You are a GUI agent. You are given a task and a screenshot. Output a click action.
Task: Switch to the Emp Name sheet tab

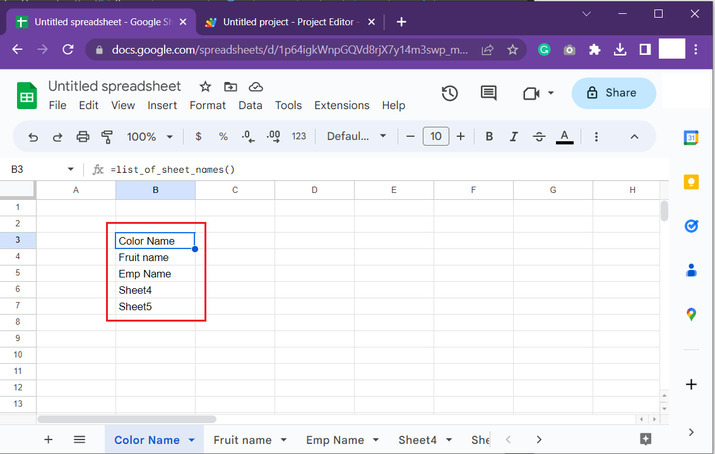tap(335, 440)
